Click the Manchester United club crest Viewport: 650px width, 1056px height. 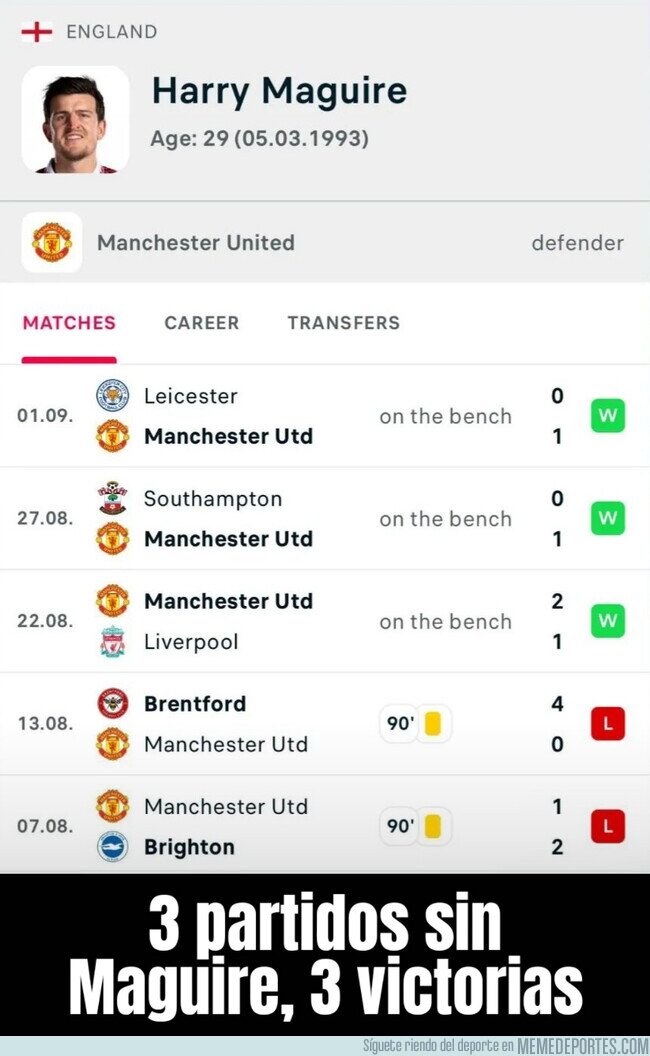[x=52, y=242]
